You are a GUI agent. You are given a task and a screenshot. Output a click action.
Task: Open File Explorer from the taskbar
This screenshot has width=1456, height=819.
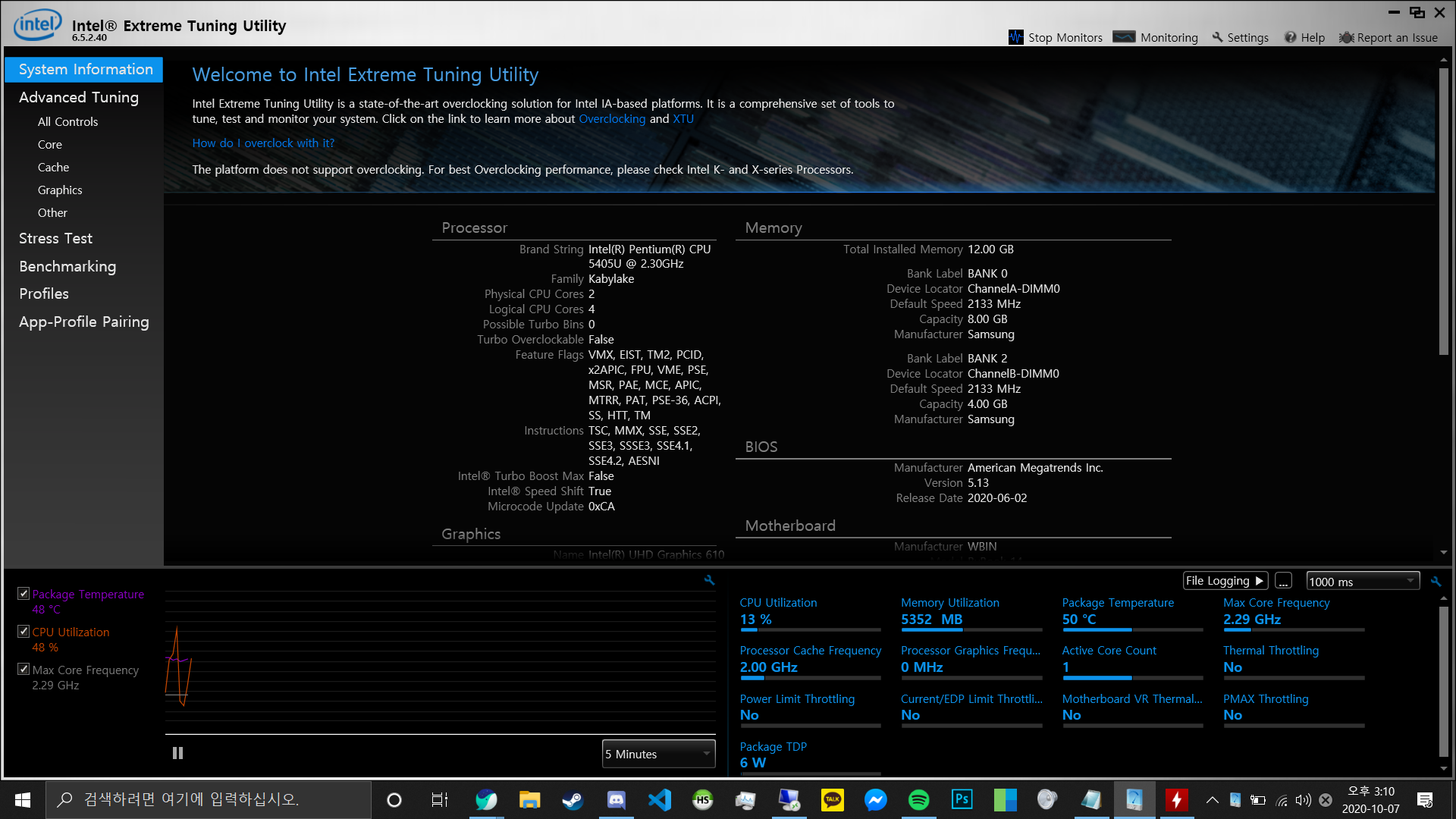click(x=529, y=800)
